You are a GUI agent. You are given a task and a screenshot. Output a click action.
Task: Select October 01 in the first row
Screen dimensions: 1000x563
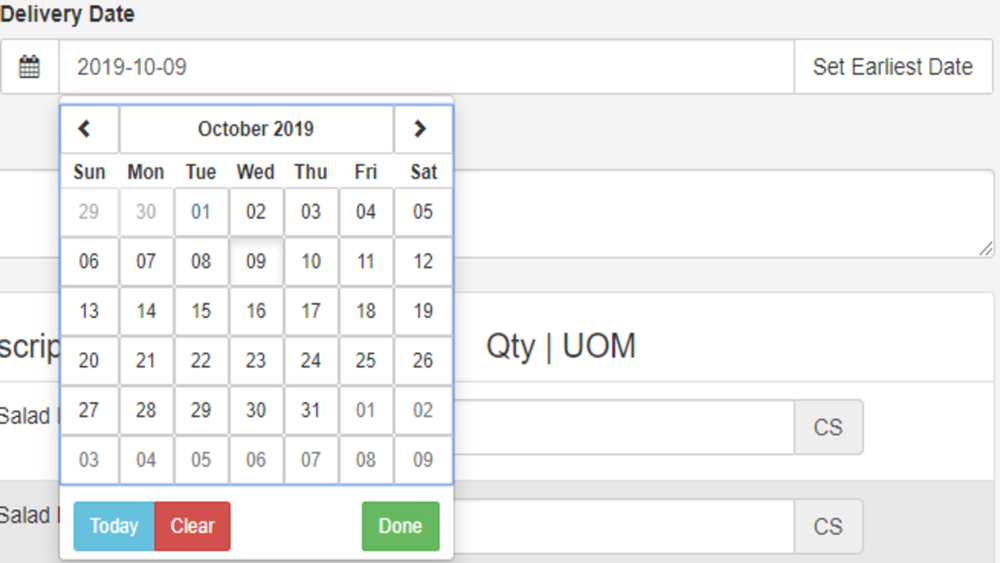(201, 212)
